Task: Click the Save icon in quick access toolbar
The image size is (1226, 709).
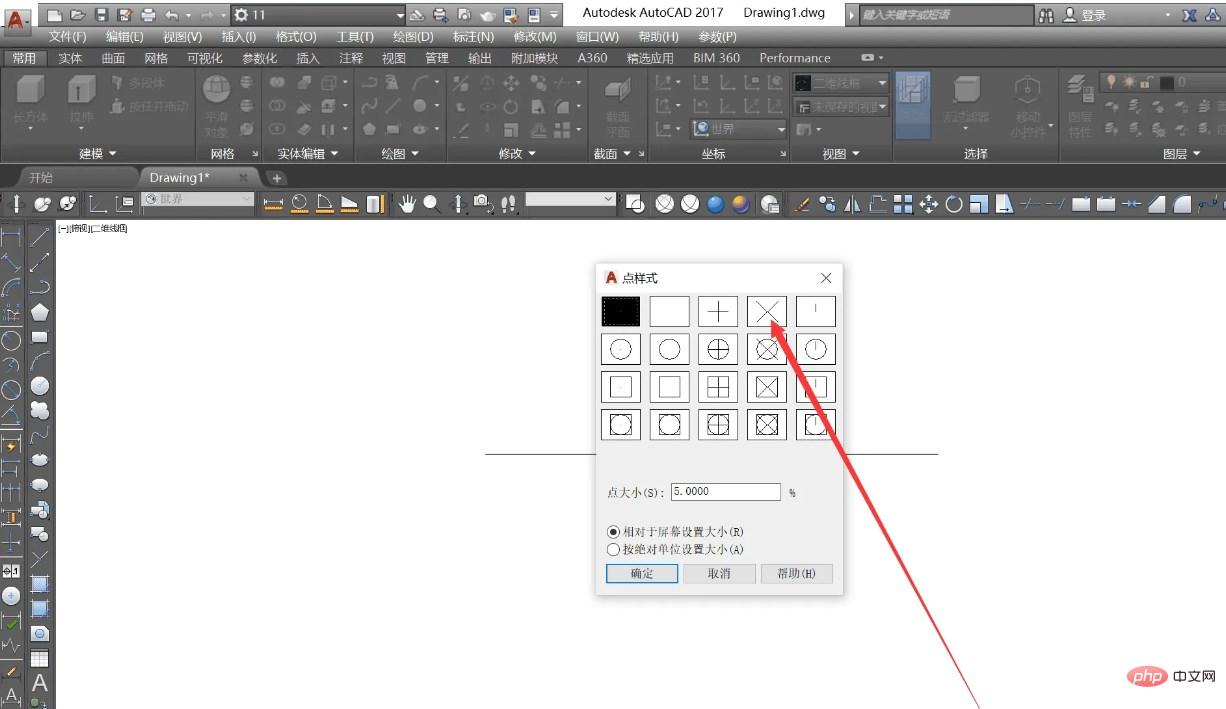Action: click(101, 15)
